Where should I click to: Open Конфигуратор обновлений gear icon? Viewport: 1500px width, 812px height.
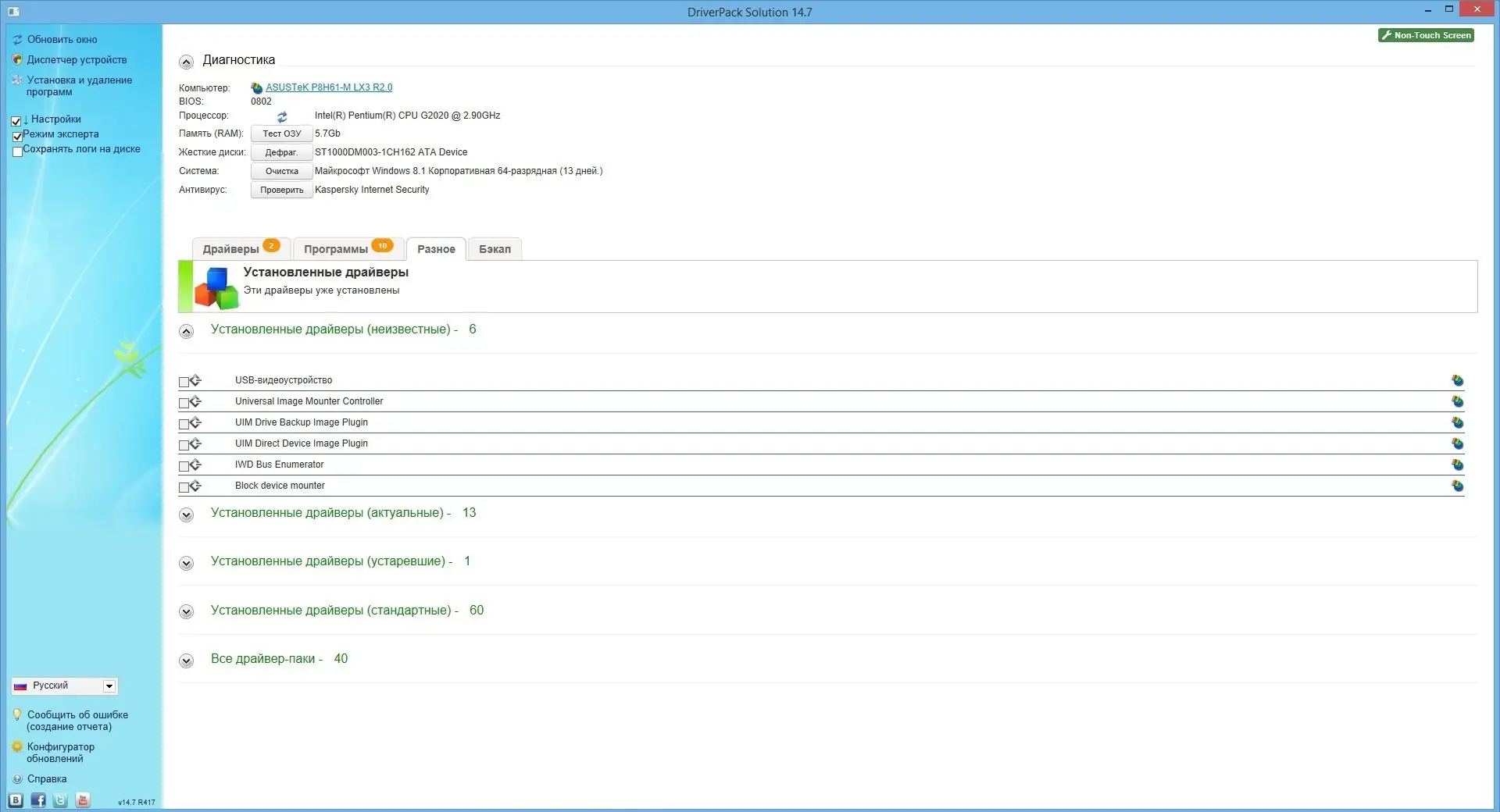point(17,746)
